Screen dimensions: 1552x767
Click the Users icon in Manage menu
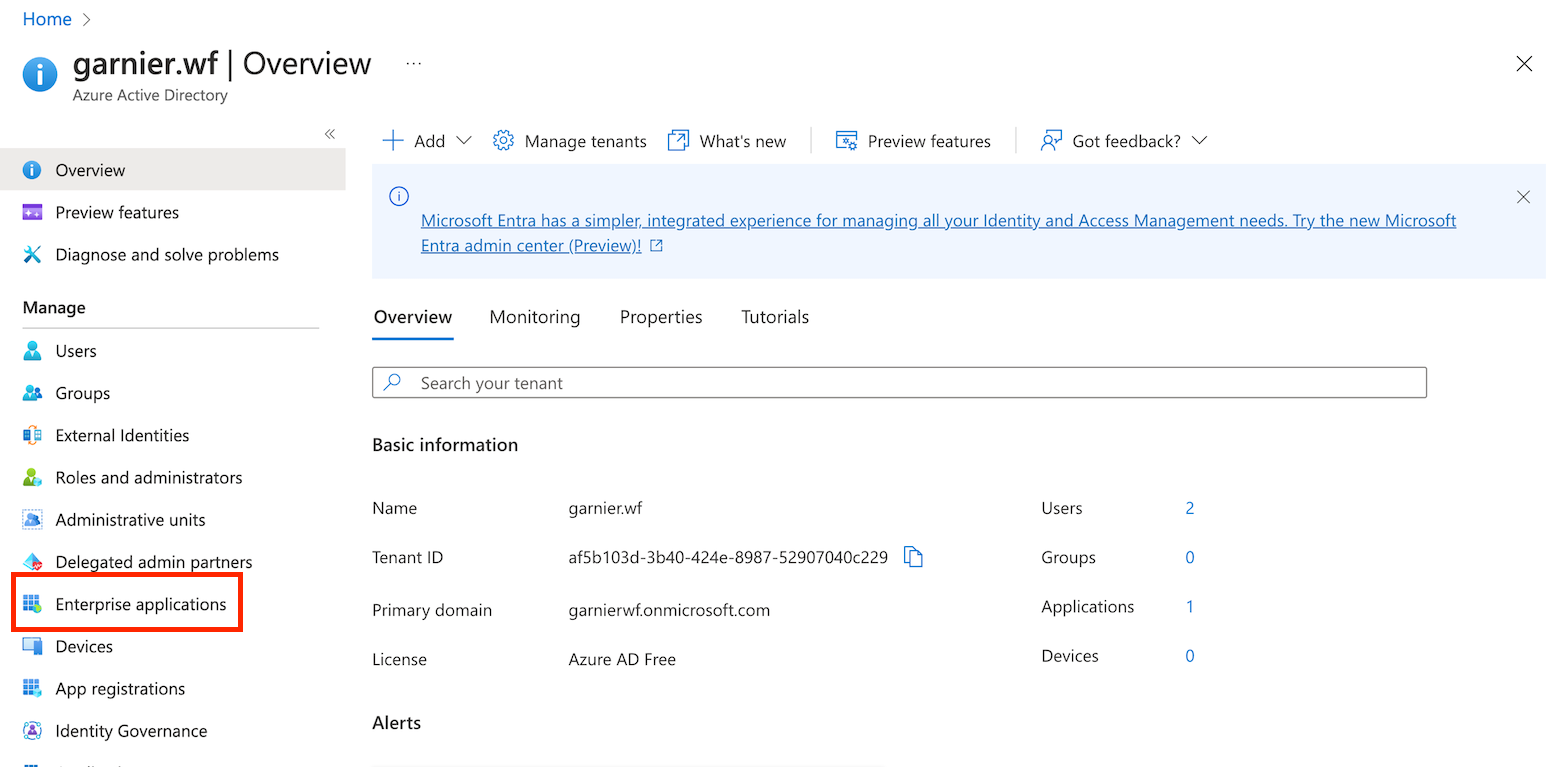[32, 351]
